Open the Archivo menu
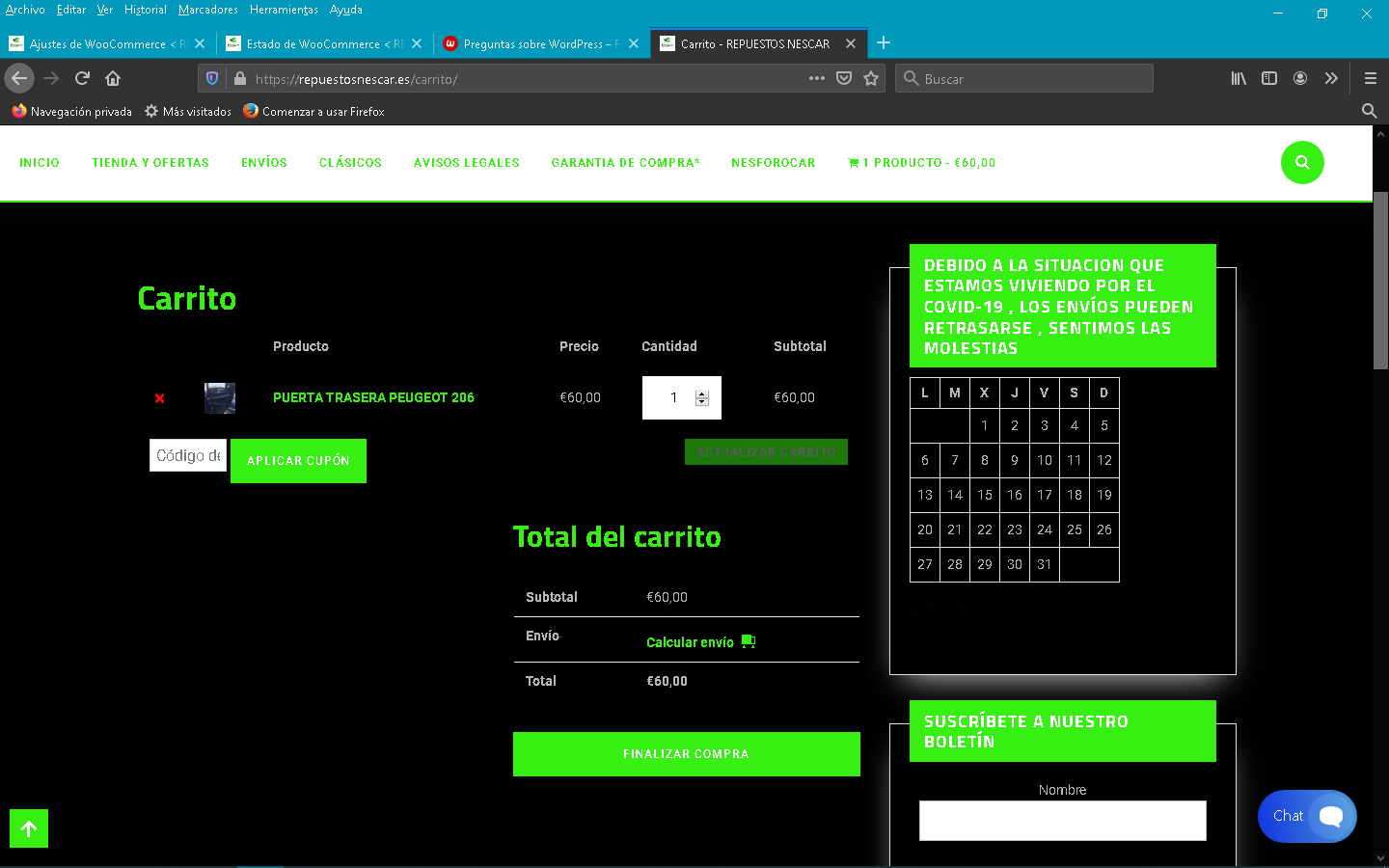Viewport: 1389px width, 868px height. click(x=25, y=10)
